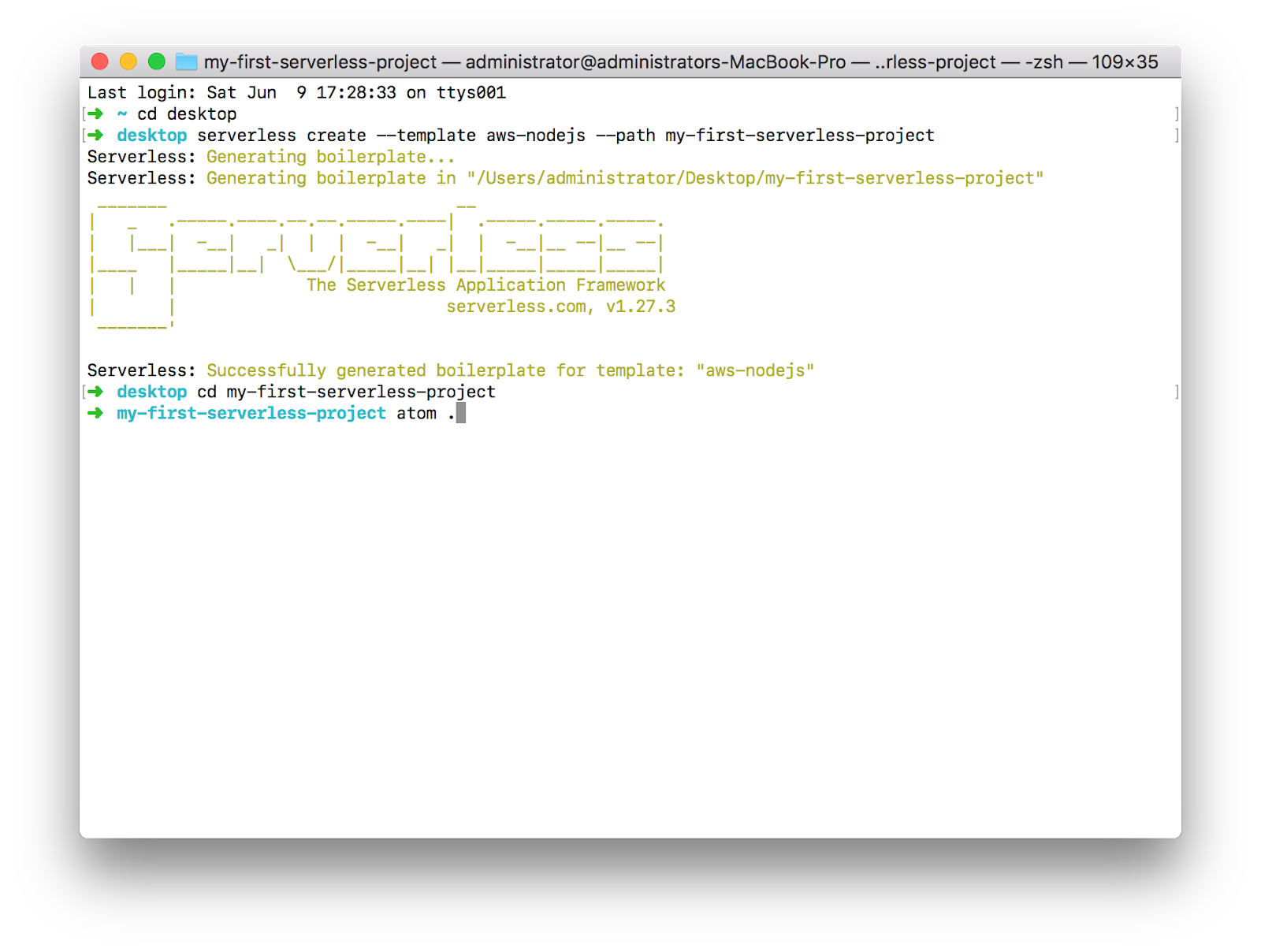The width and height of the screenshot is (1261, 952).
Task: Click the folder proxy icon in title bar
Action: click(185, 61)
